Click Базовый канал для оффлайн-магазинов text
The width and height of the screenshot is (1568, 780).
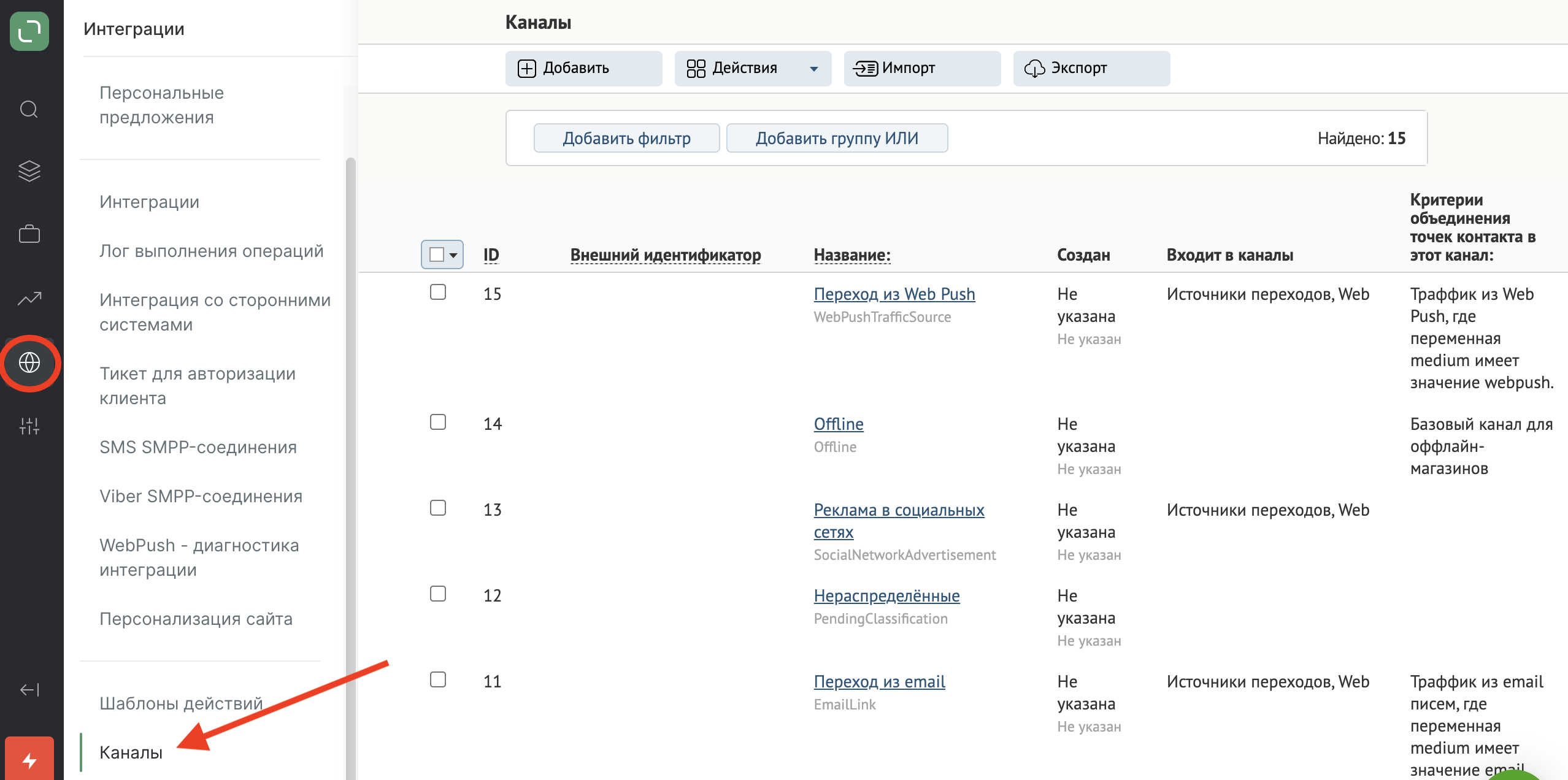[1481, 446]
